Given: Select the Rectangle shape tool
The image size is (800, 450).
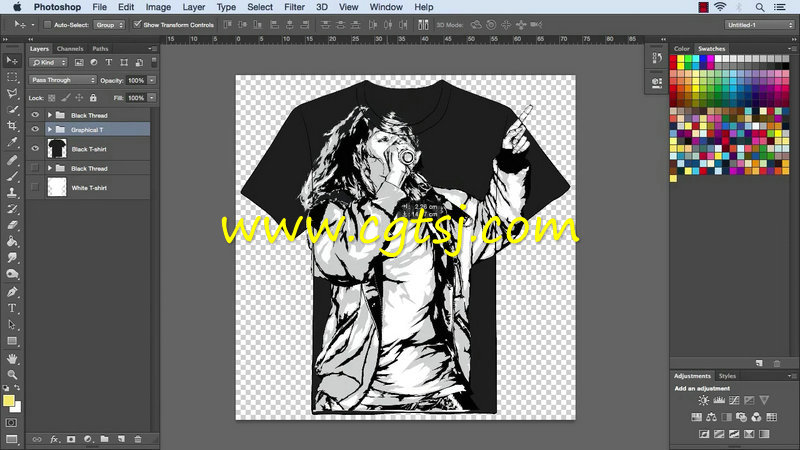Looking at the screenshot, I should 12,341.
